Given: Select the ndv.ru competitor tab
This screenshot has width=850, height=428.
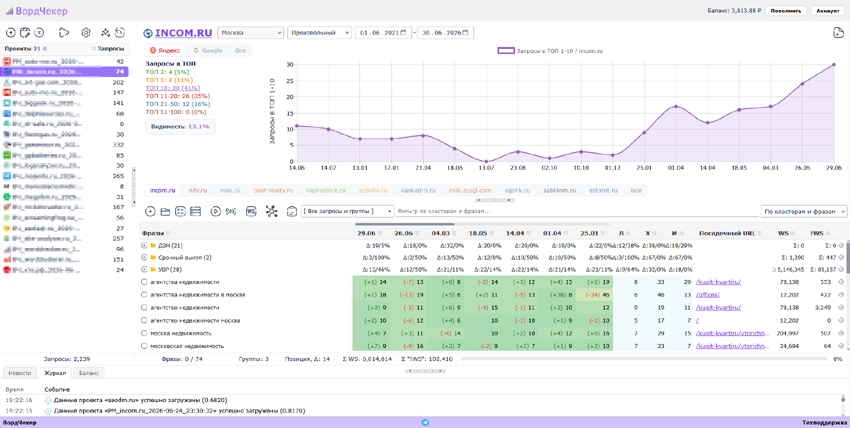Looking at the screenshot, I should click(198, 191).
